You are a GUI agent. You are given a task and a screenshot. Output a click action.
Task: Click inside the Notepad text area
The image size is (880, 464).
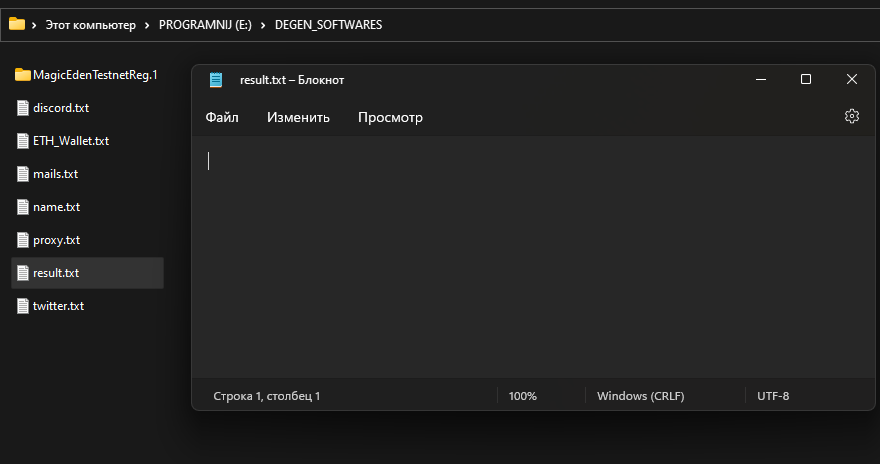point(533,256)
